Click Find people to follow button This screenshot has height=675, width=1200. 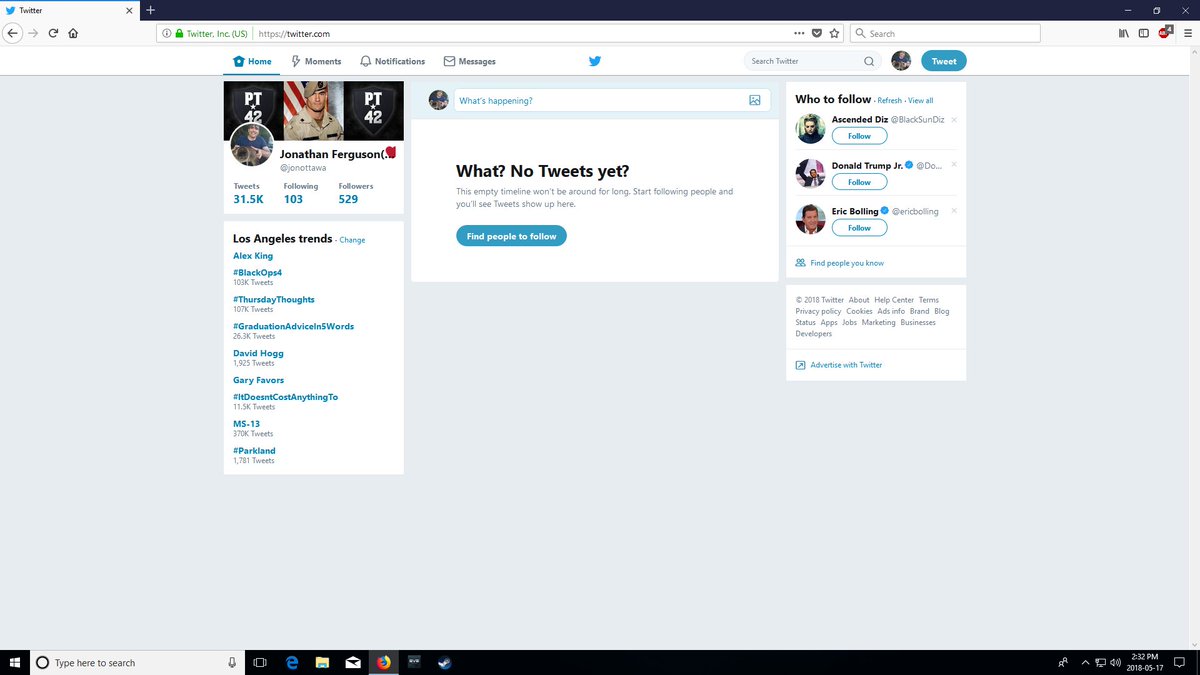pos(511,236)
